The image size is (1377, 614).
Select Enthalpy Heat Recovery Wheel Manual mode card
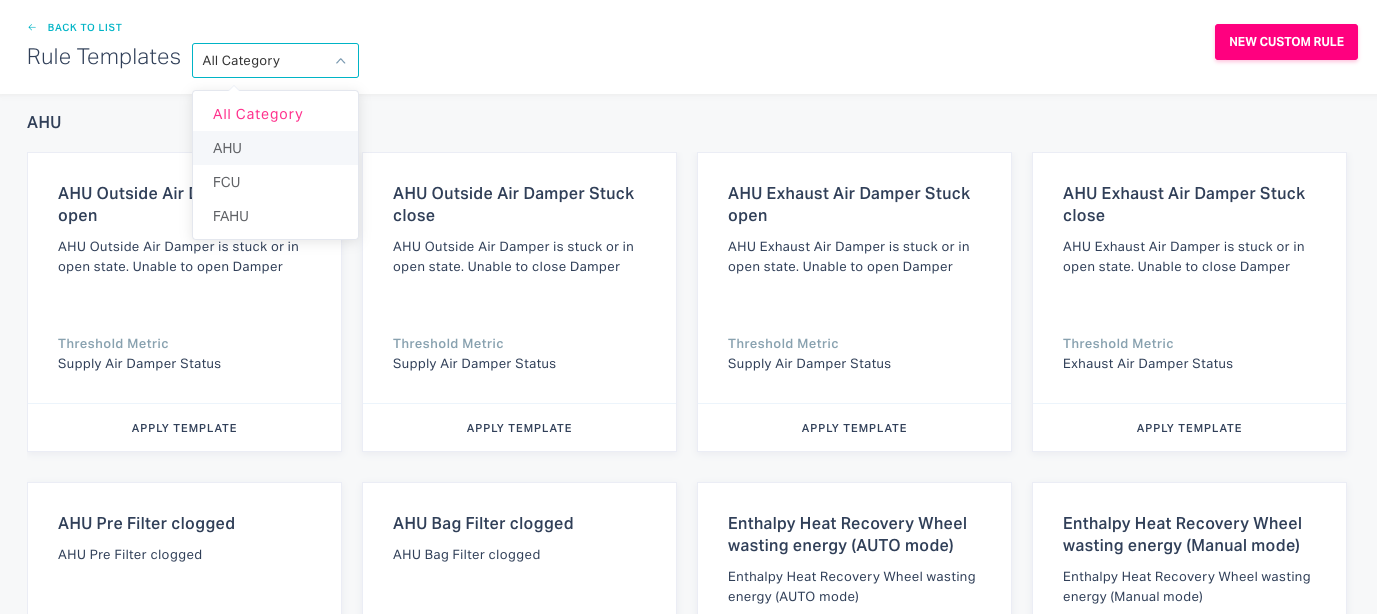pyautogui.click(x=1182, y=534)
